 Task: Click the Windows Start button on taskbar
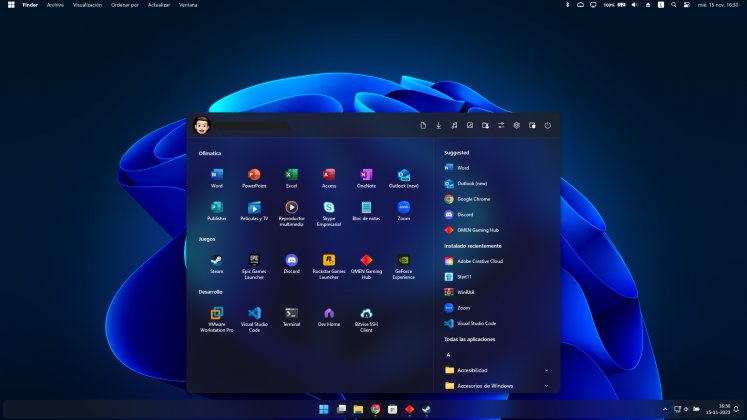tap(324, 409)
